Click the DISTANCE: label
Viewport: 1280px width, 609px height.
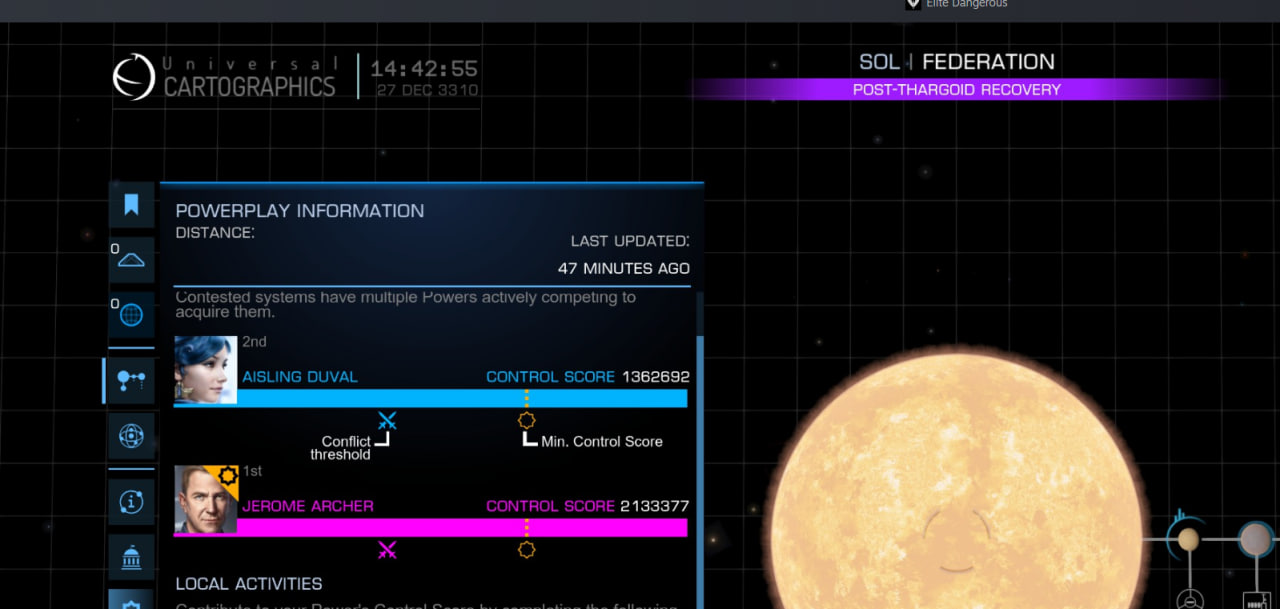pyautogui.click(x=215, y=233)
